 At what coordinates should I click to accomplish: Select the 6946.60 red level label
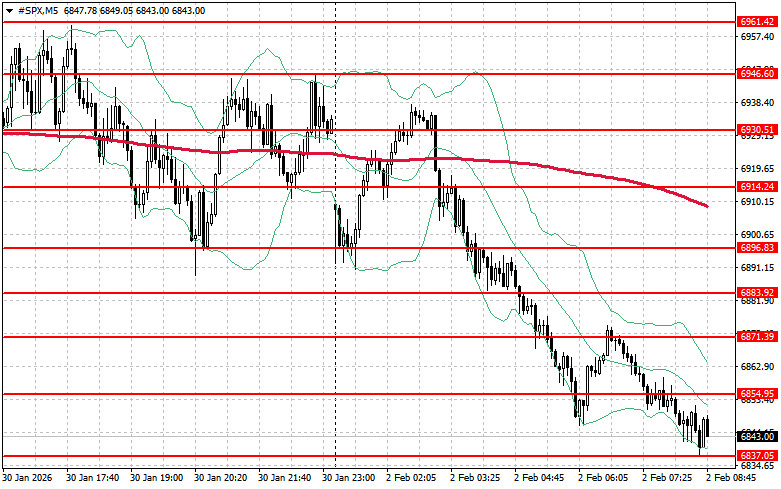pyautogui.click(x=757, y=73)
